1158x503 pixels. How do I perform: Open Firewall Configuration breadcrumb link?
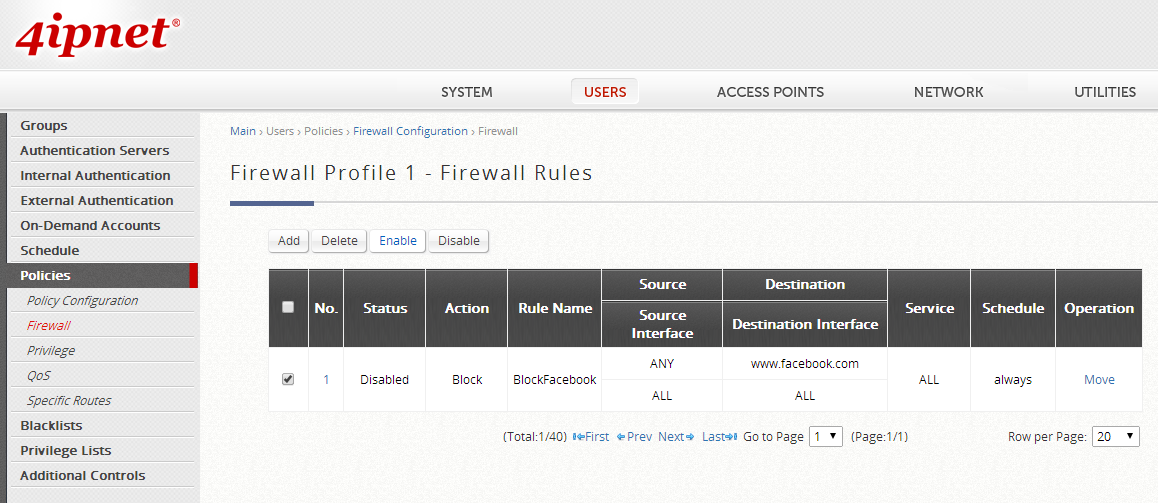(x=410, y=131)
